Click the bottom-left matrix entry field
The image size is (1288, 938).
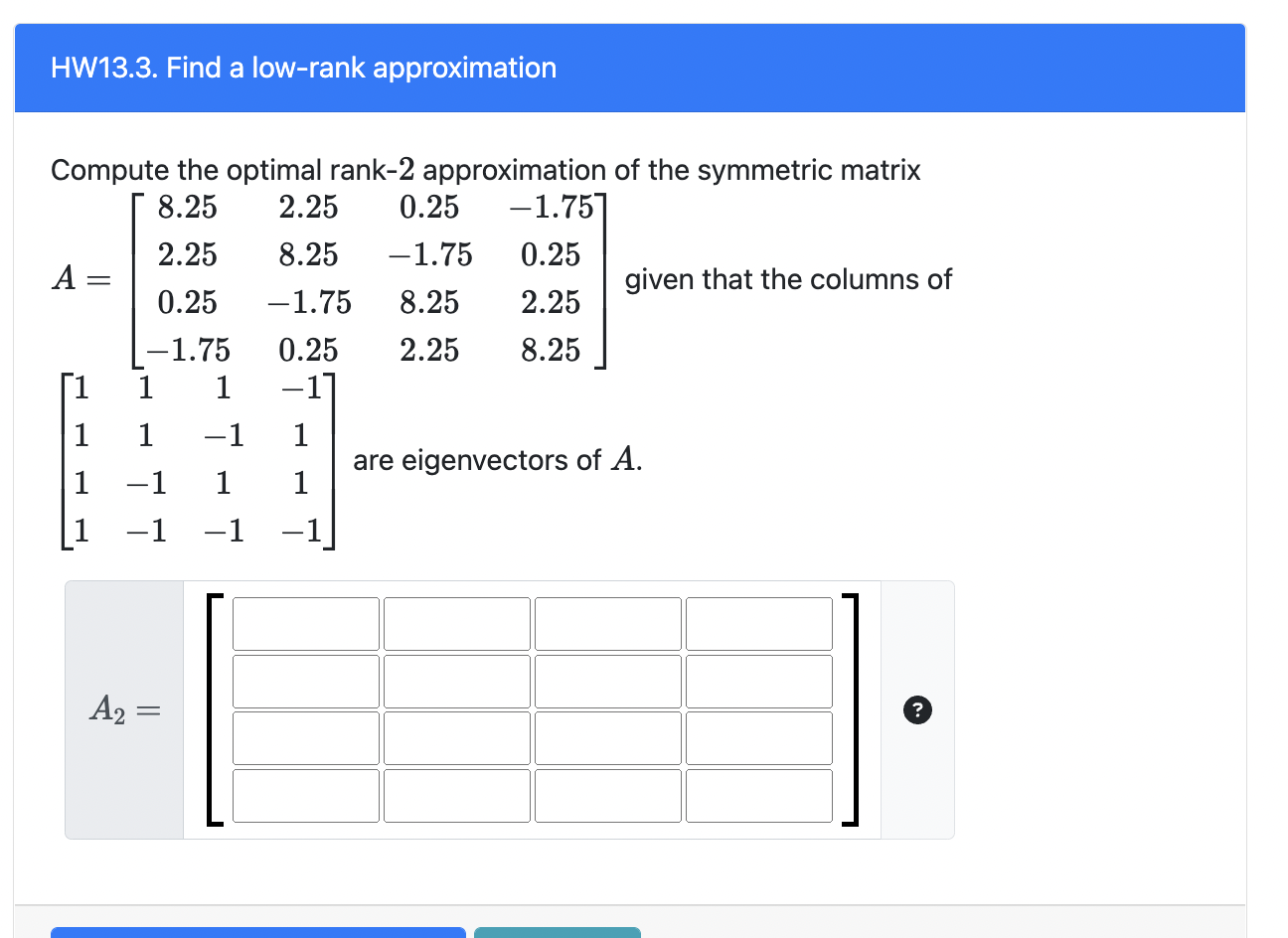pos(304,795)
